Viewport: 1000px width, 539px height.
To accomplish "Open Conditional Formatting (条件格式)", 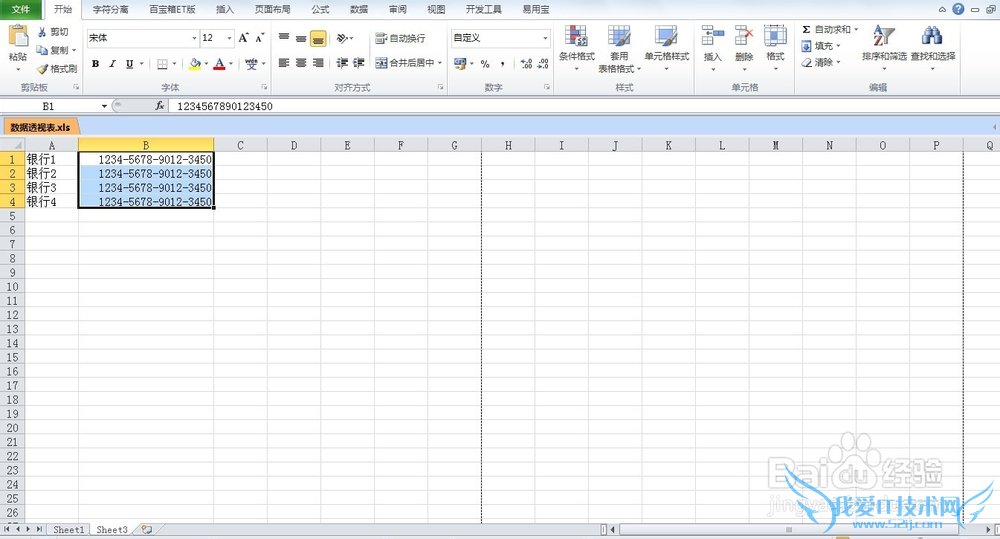I will 577,48.
